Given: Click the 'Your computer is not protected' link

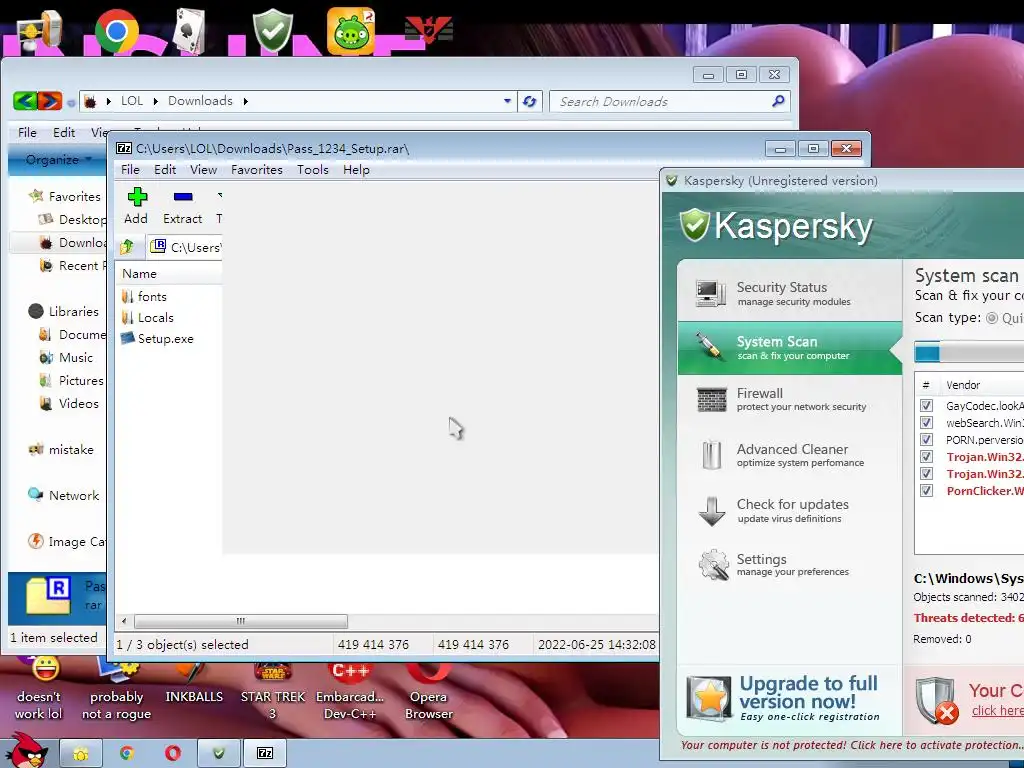Looking at the screenshot, I should coord(851,745).
